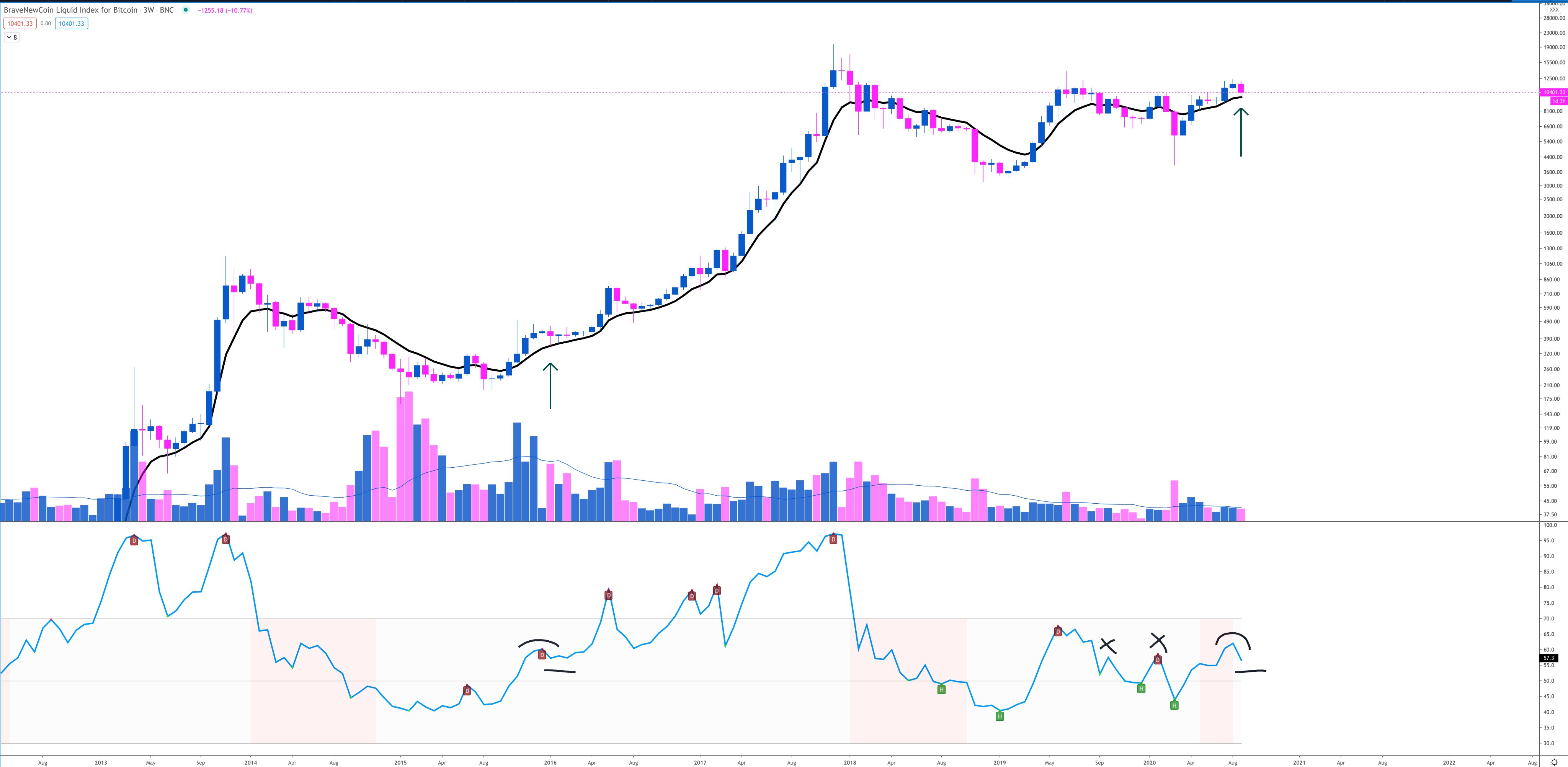The image size is (1568, 767).
Task: Collapse the indicator values using the 8 chevron
Action: (11, 36)
